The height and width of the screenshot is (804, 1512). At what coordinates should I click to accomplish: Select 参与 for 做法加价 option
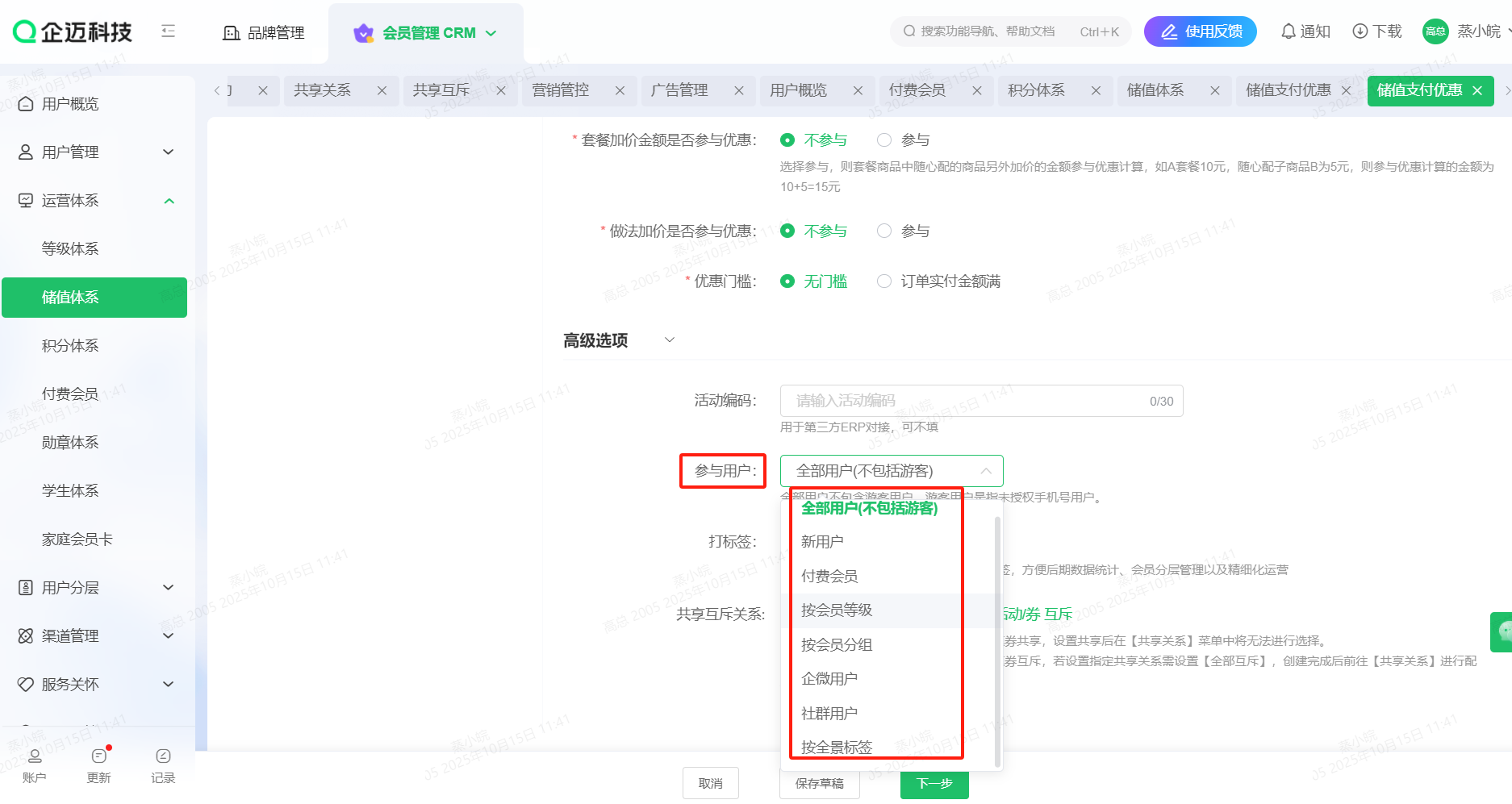click(885, 231)
